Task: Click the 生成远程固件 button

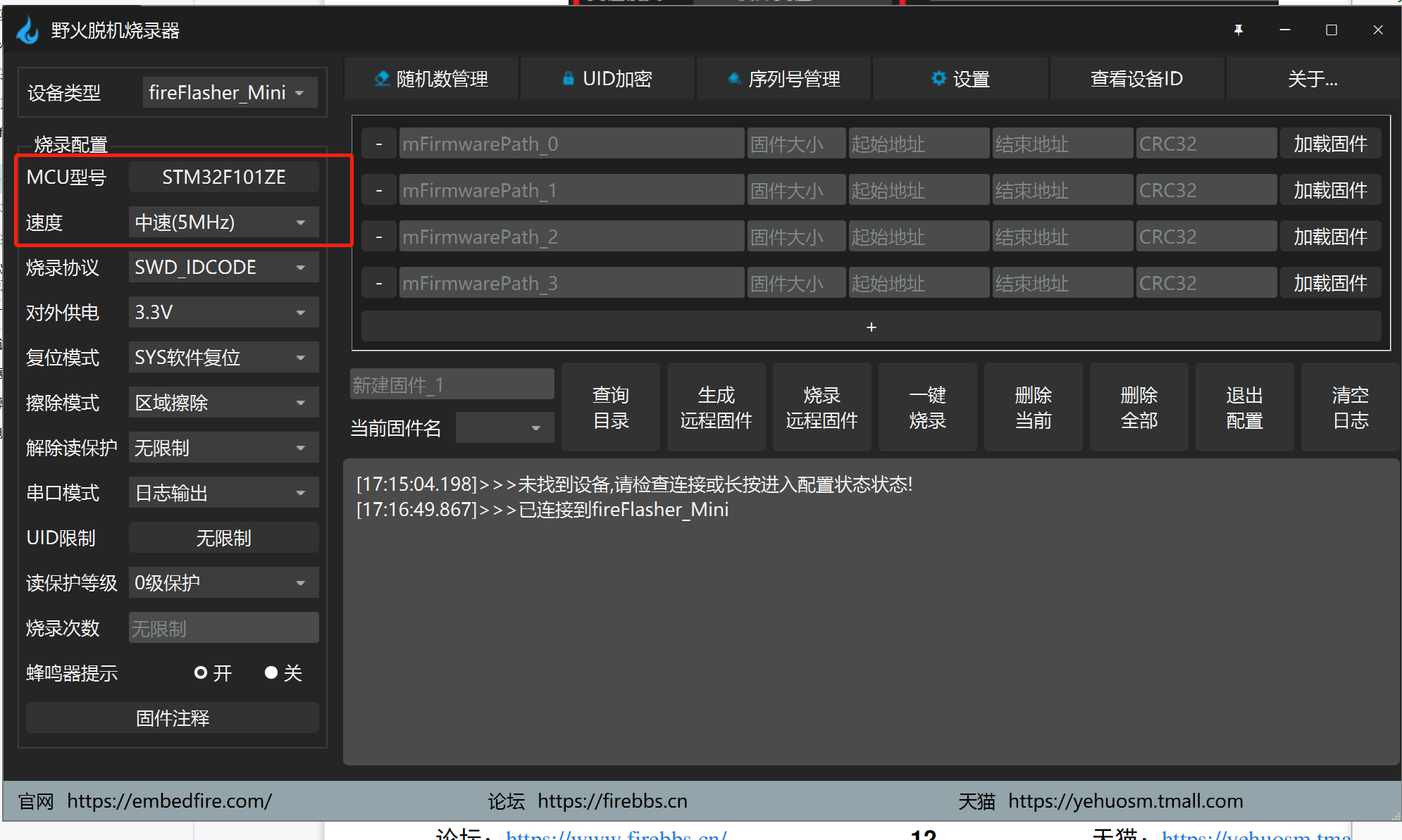Action: pos(716,407)
